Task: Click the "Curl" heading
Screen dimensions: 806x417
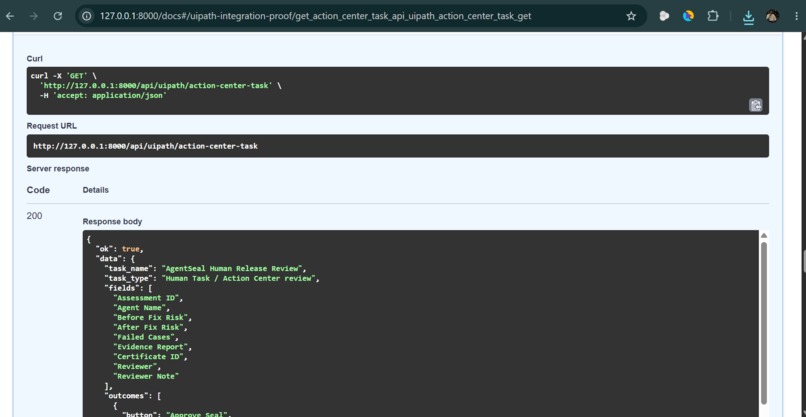Action: coord(34,59)
